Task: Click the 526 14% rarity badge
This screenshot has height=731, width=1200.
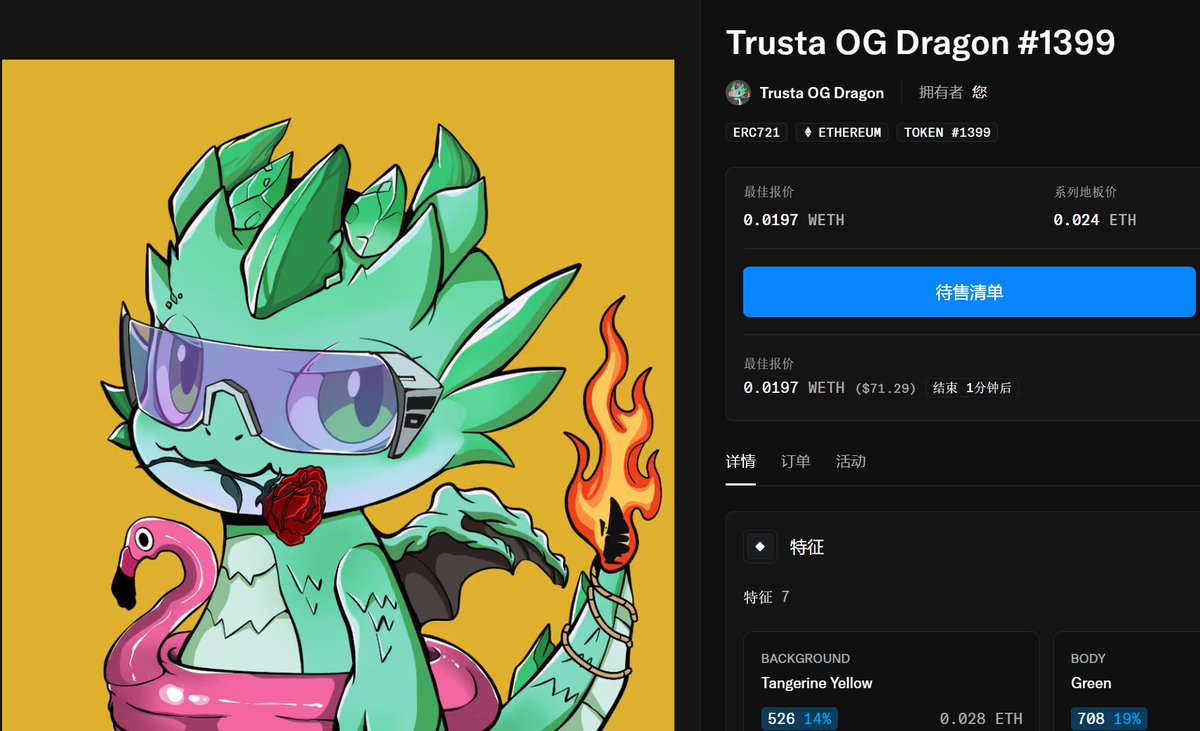Action: (x=799, y=718)
